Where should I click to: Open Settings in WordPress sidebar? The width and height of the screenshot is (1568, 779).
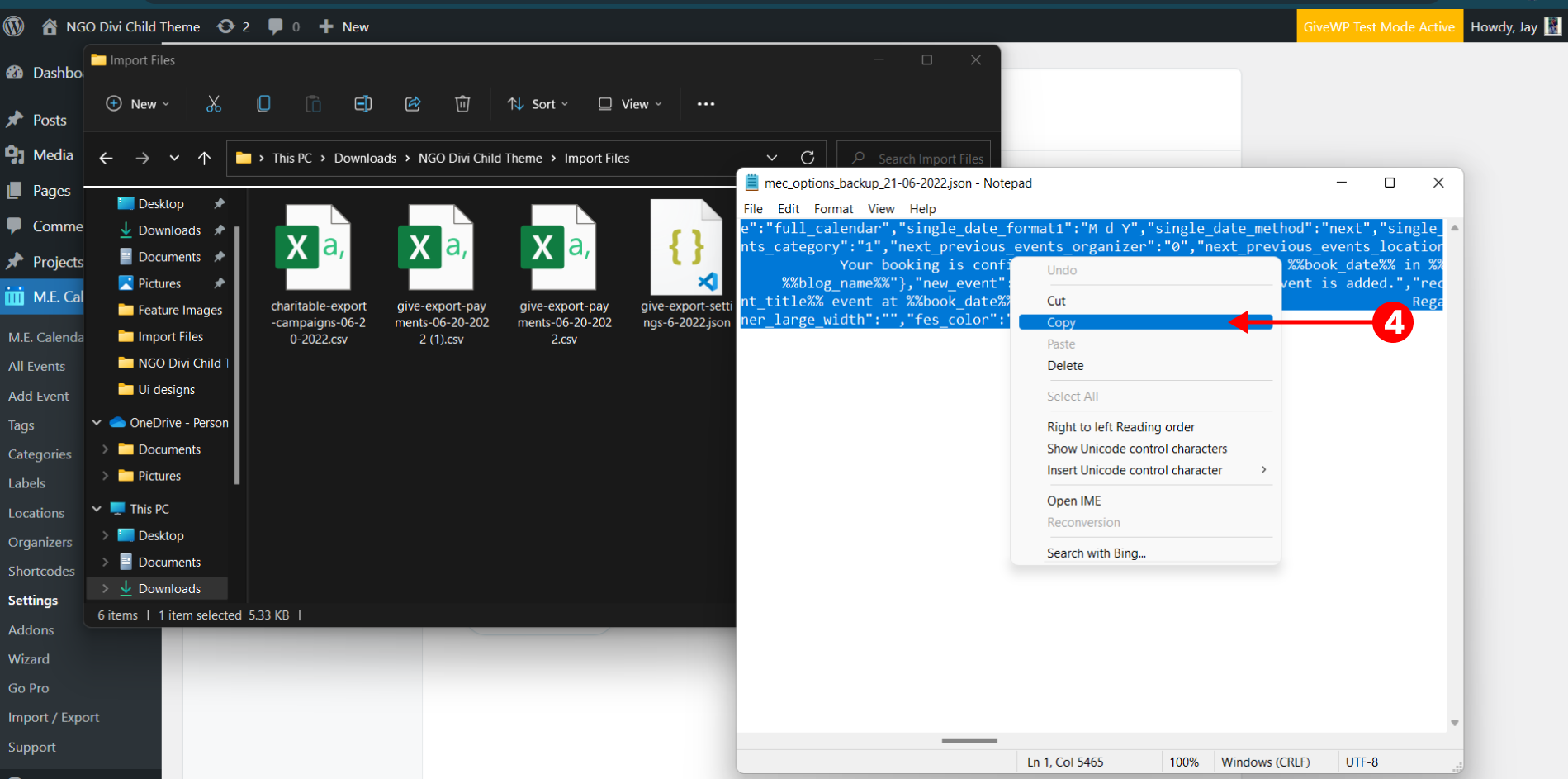(33, 601)
